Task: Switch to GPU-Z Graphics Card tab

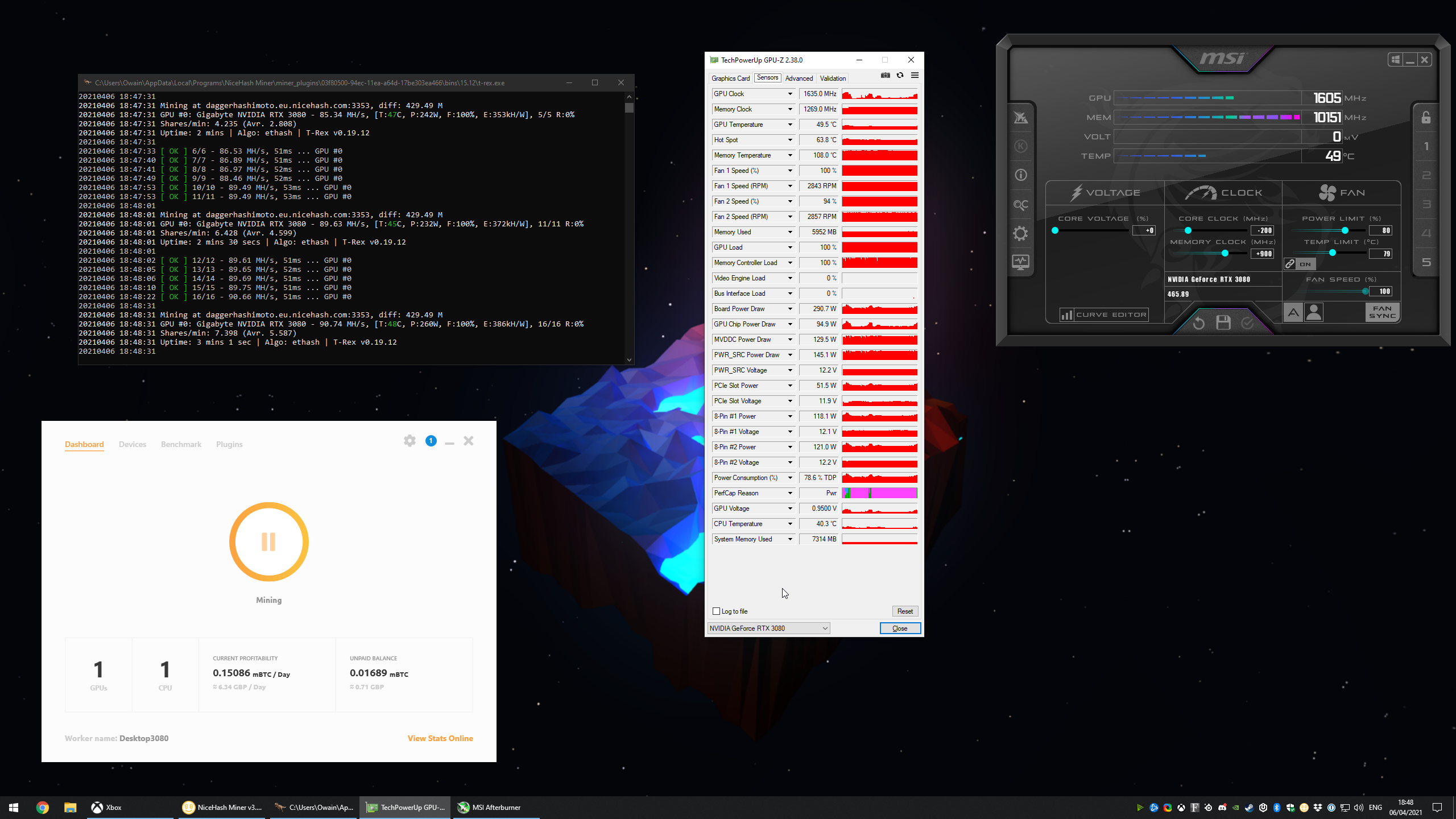Action: pyautogui.click(x=730, y=78)
